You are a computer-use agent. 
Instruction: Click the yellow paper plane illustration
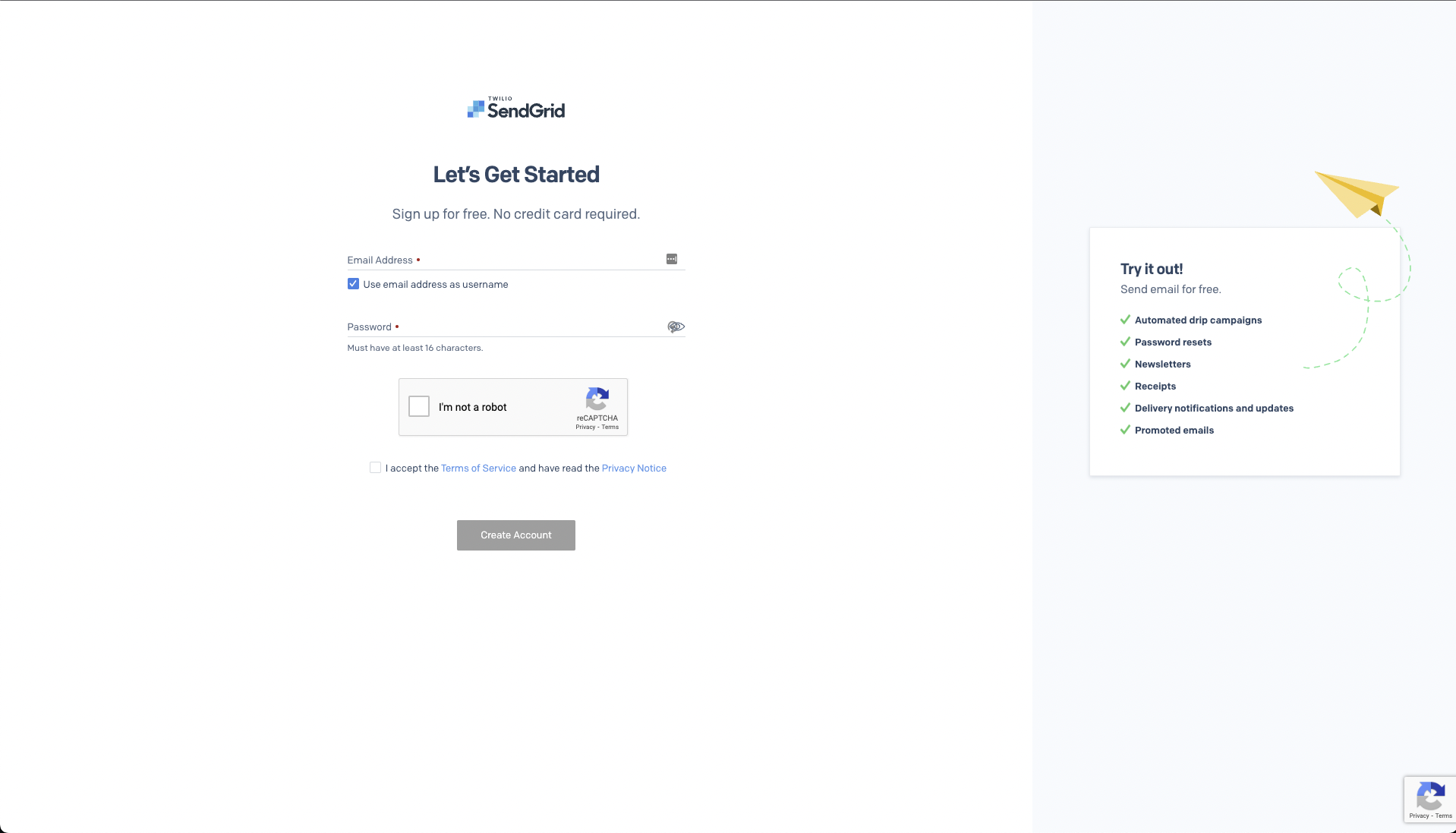(x=1357, y=193)
